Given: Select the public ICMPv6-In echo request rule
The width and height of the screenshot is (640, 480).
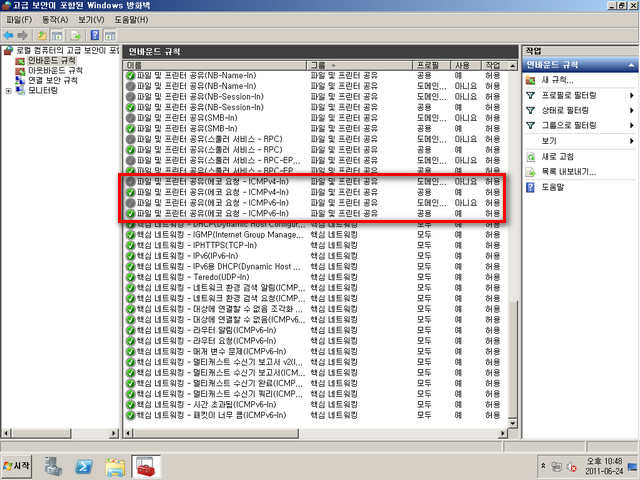Looking at the screenshot, I should (x=315, y=213).
